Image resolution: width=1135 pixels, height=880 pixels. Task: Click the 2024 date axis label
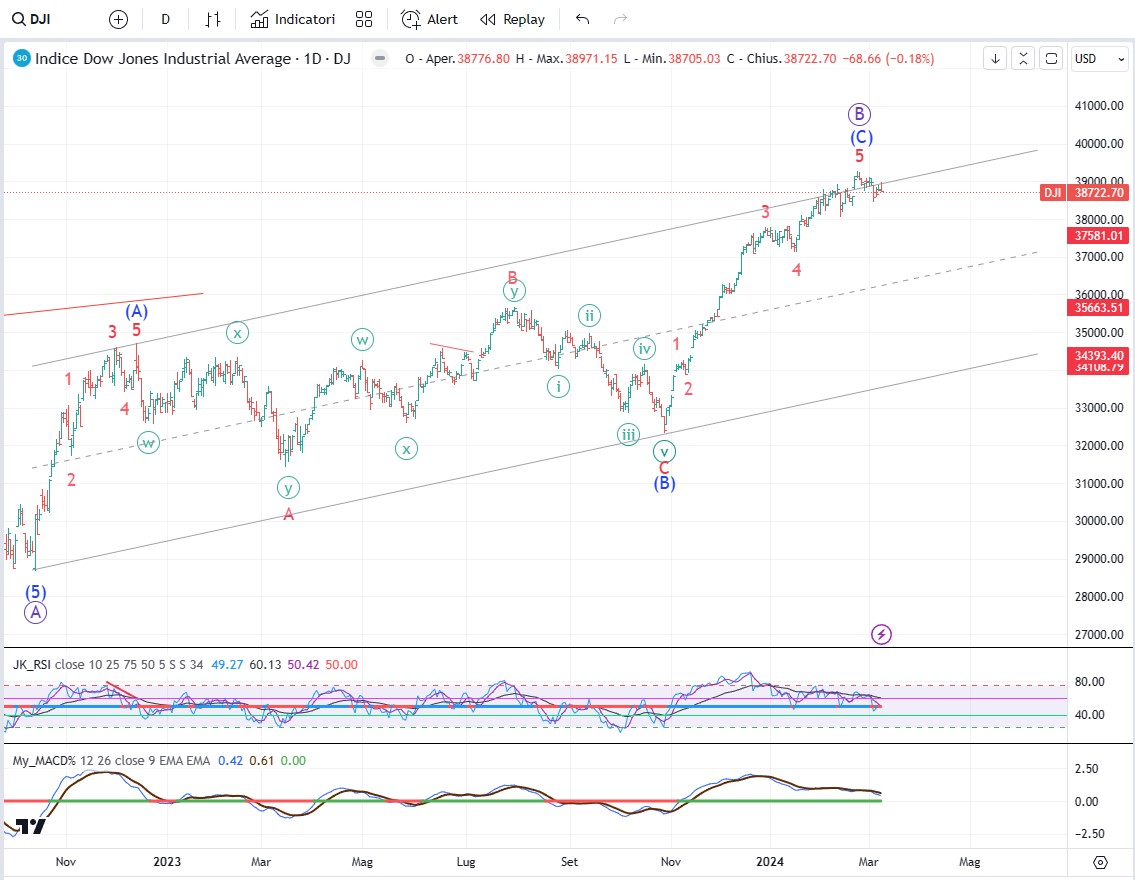point(770,861)
